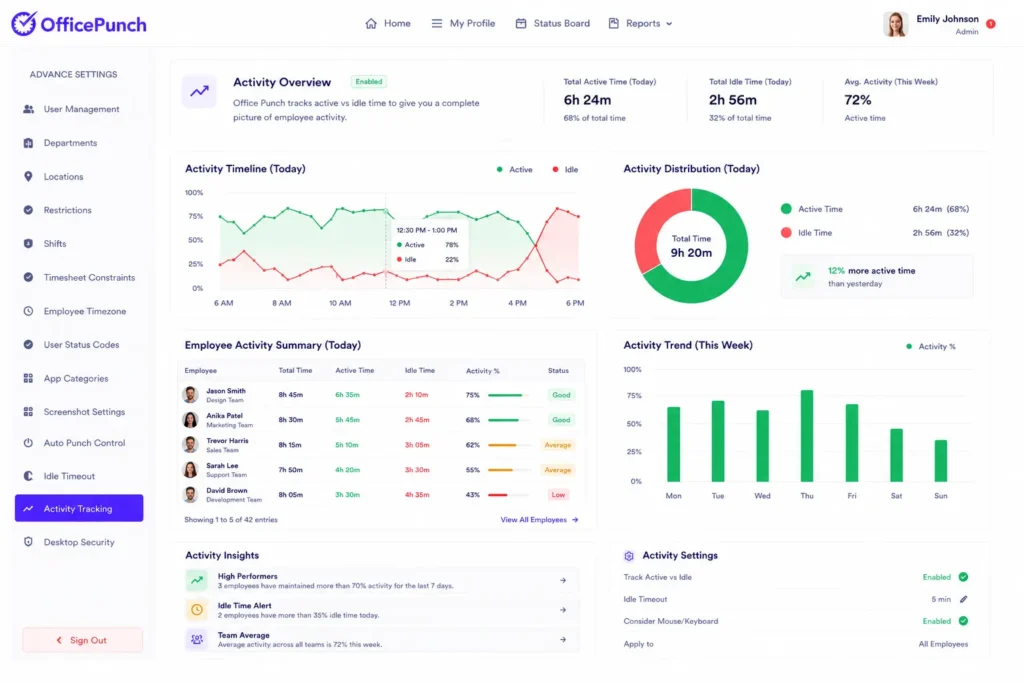Click Sarah Lee's name row
The image size is (1024, 683).
[x=223, y=466]
